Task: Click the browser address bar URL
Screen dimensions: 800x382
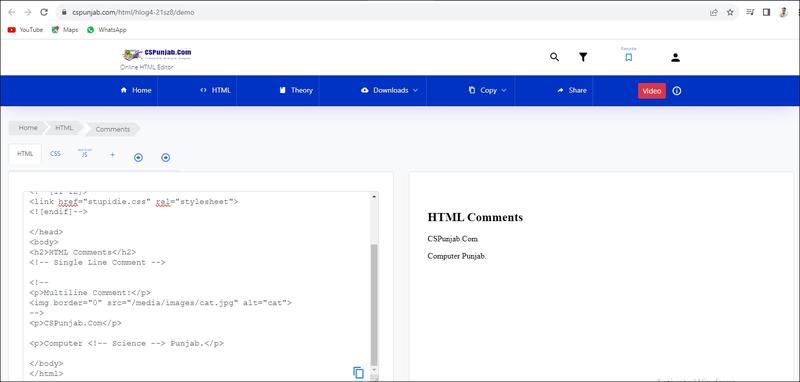Action: (x=127, y=12)
